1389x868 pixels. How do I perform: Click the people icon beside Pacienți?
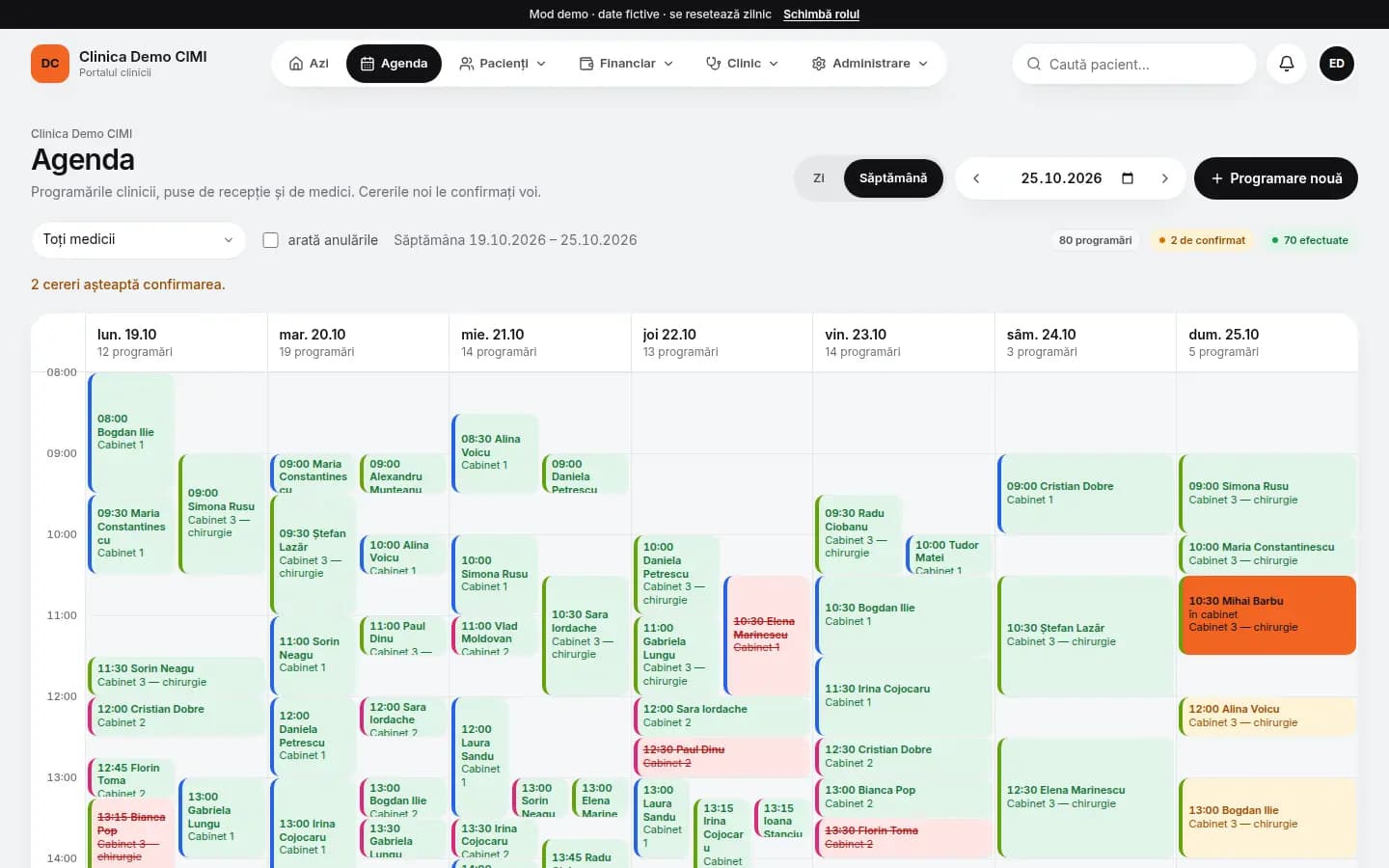467,64
